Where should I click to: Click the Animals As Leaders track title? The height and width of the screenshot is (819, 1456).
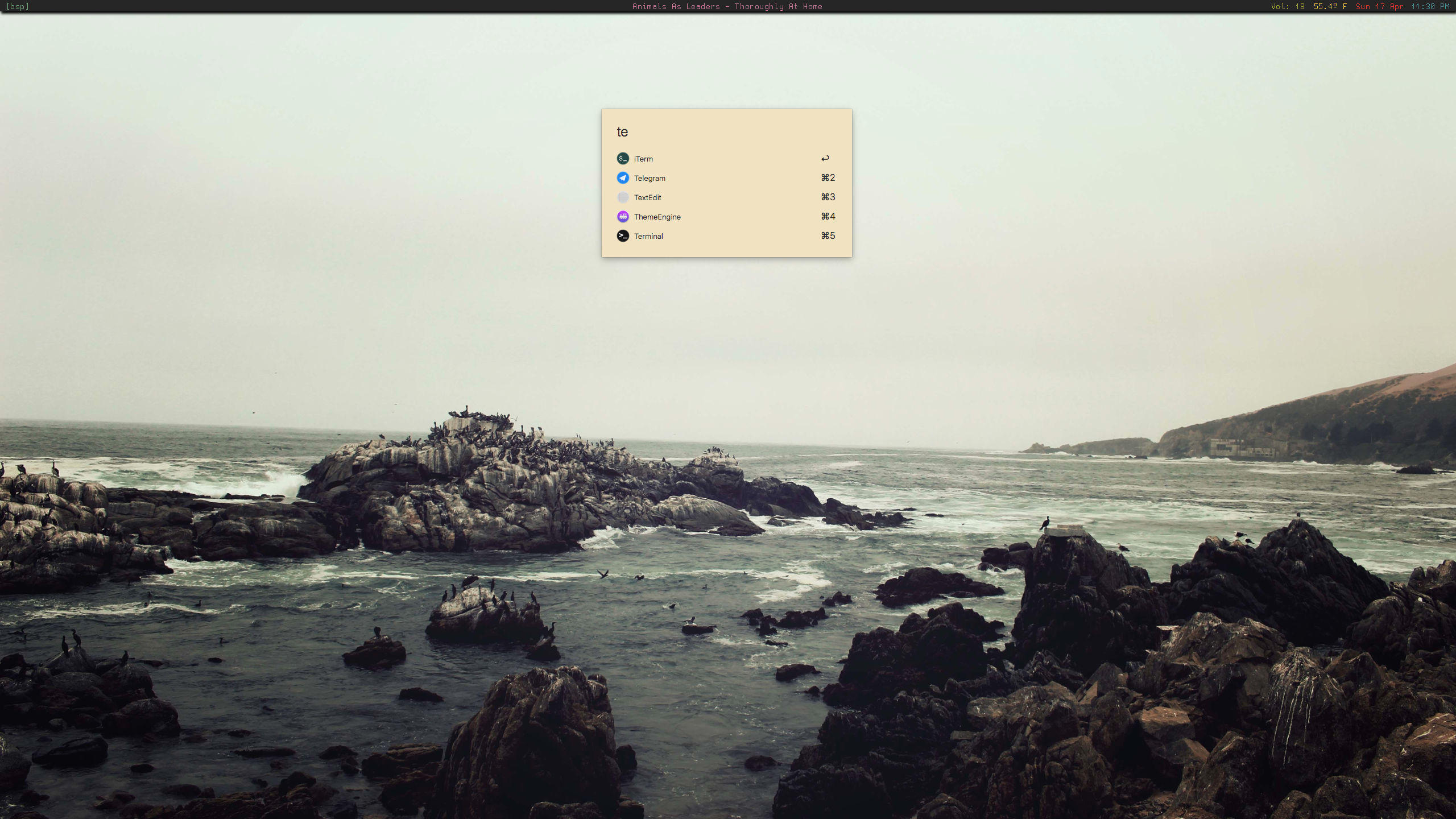coord(727,6)
